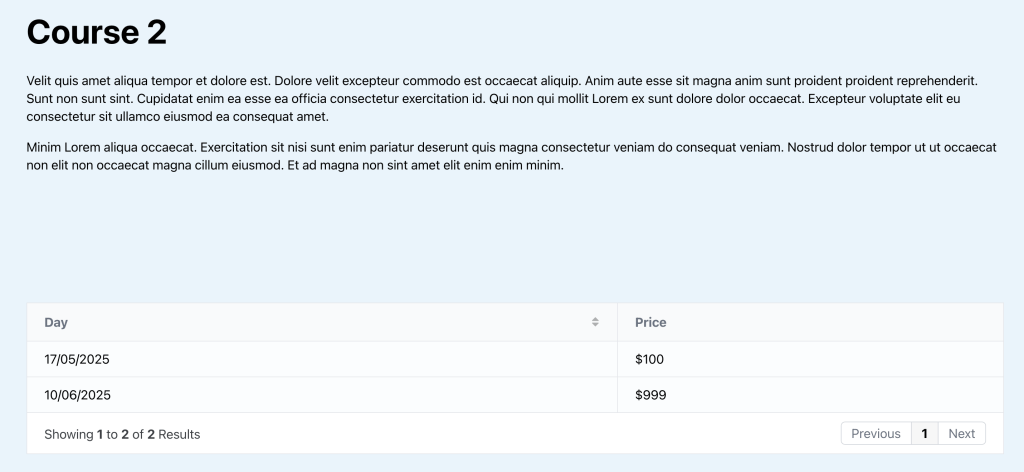The width and height of the screenshot is (1024, 472).
Task: Select page 1 in pagination
Action: coord(924,433)
